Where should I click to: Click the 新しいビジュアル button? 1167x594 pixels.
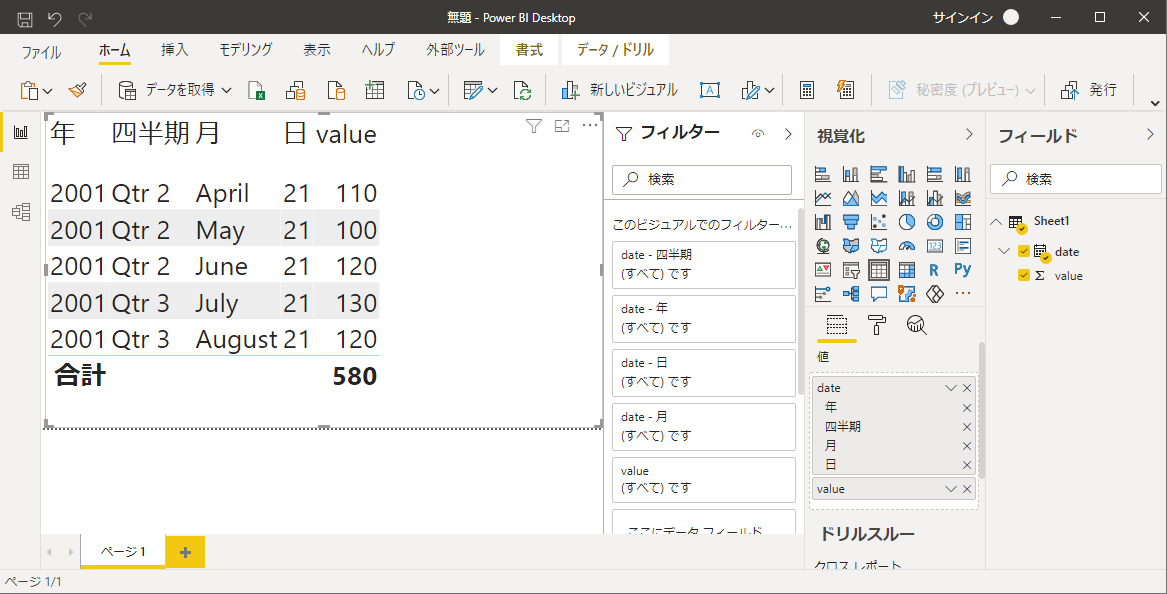619,90
